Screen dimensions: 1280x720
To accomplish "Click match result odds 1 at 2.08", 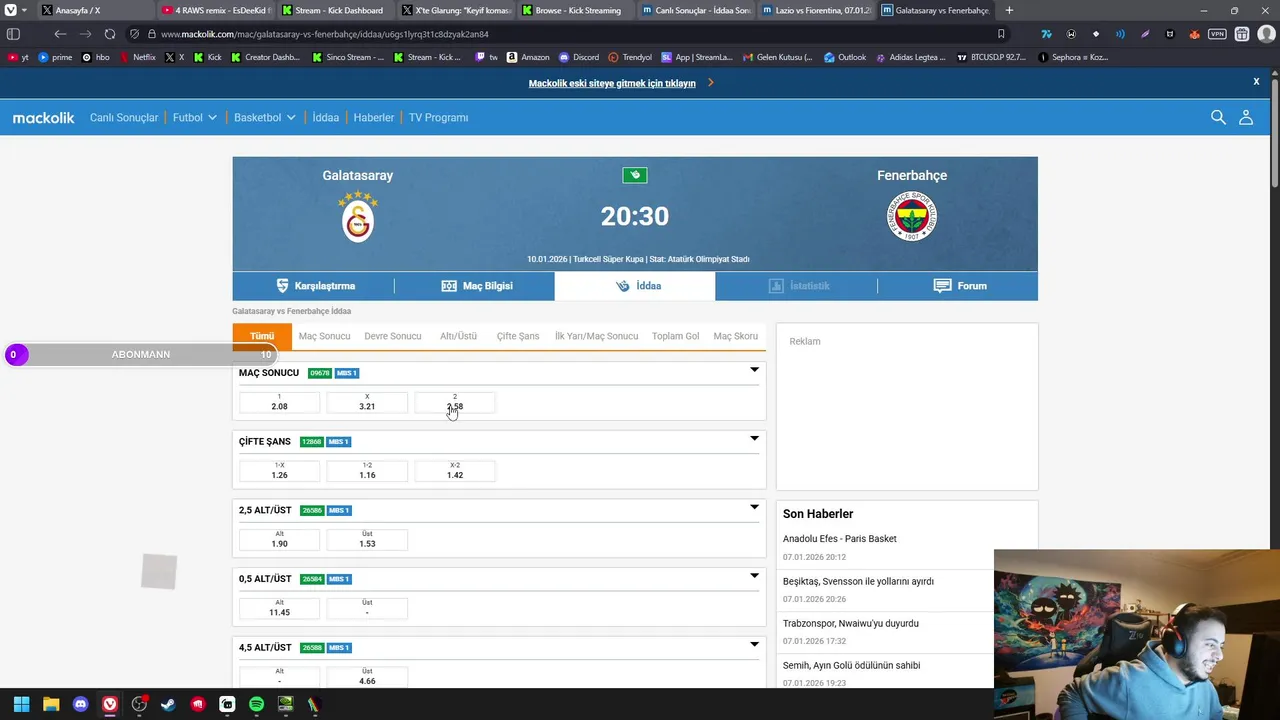I will (279, 402).
